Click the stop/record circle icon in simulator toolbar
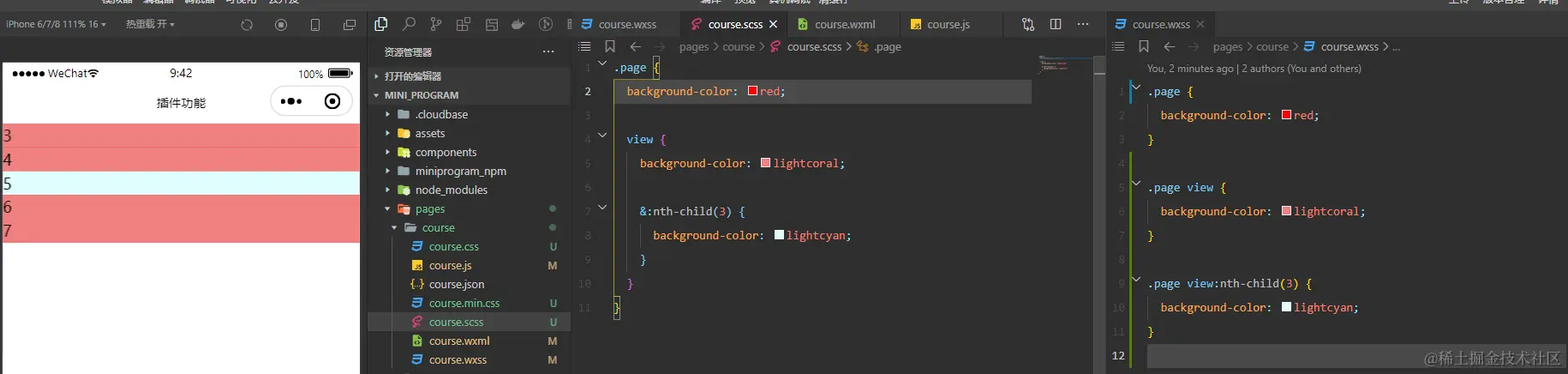1568x374 pixels. 281,25
